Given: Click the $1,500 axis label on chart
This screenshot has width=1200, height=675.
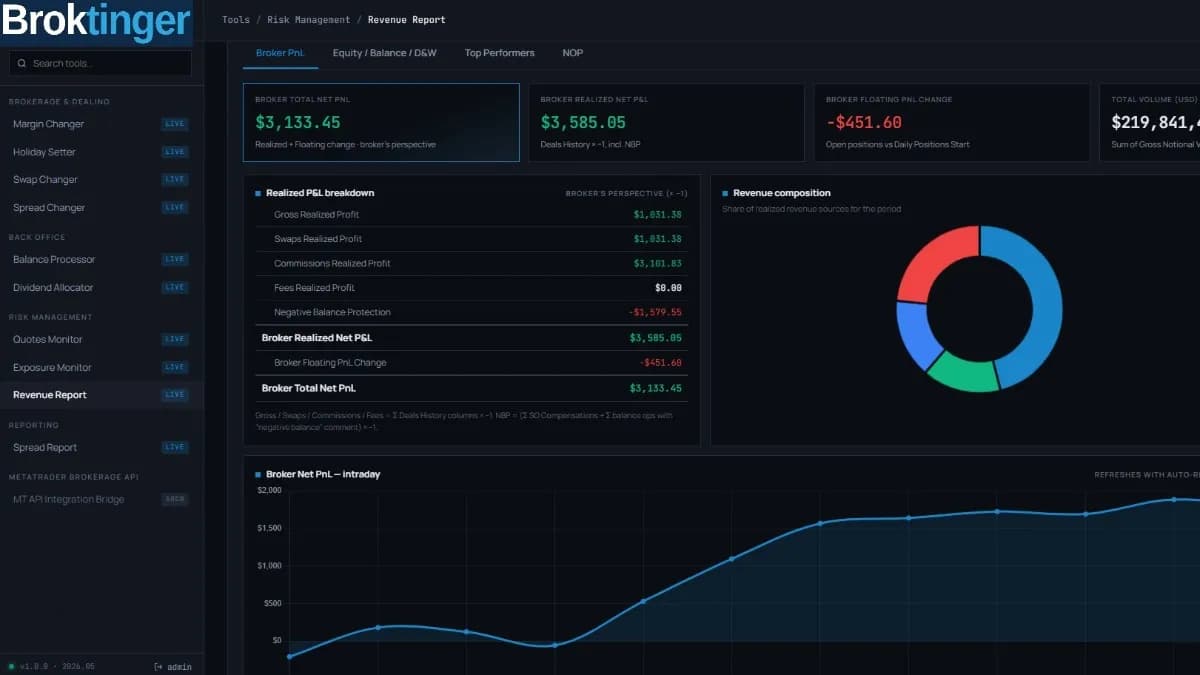Looking at the screenshot, I should [x=269, y=528].
